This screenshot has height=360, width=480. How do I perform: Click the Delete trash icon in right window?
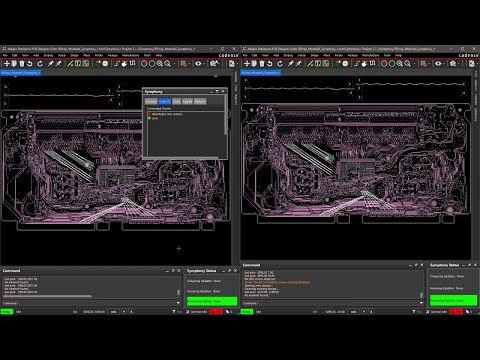pyautogui.click(x=262, y=63)
